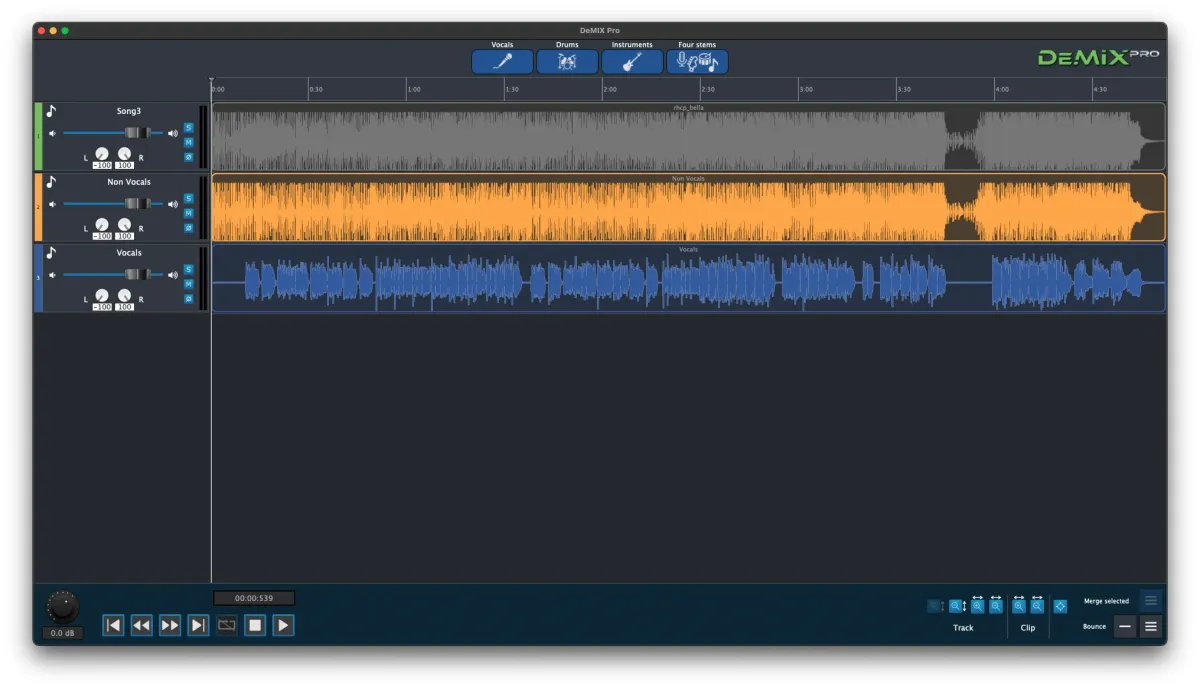Click the Clip zoom in icon
The height and width of the screenshot is (689, 1200).
[1019, 606]
